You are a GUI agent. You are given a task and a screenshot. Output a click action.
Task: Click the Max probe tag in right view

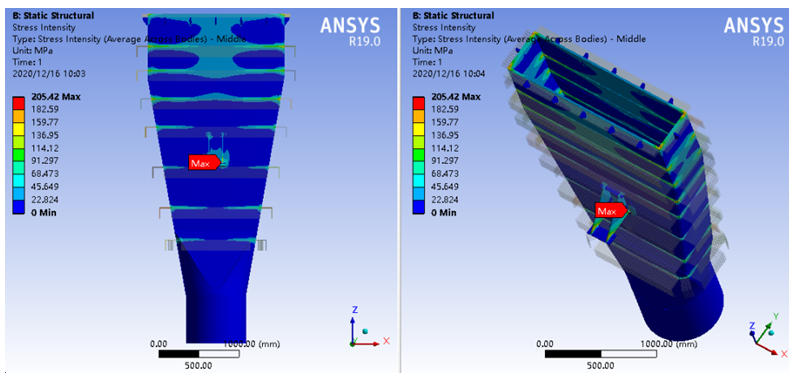612,210
